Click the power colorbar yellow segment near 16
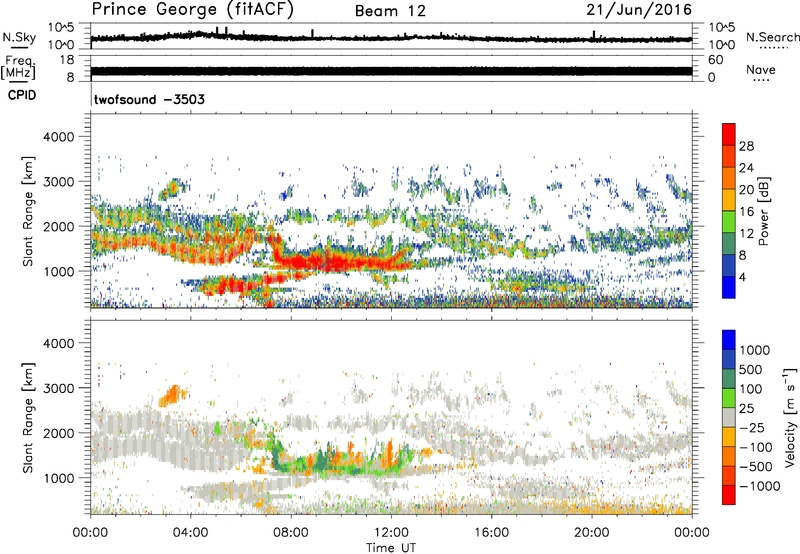The image size is (800, 554). pyautogui.click(x=729, y=199)
